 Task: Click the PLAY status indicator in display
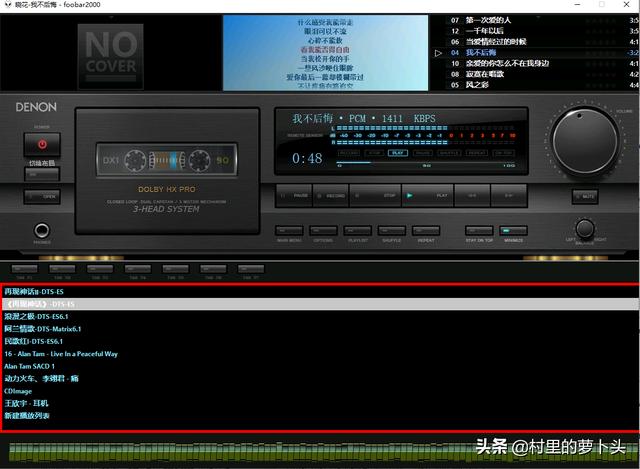pos(398,153)
